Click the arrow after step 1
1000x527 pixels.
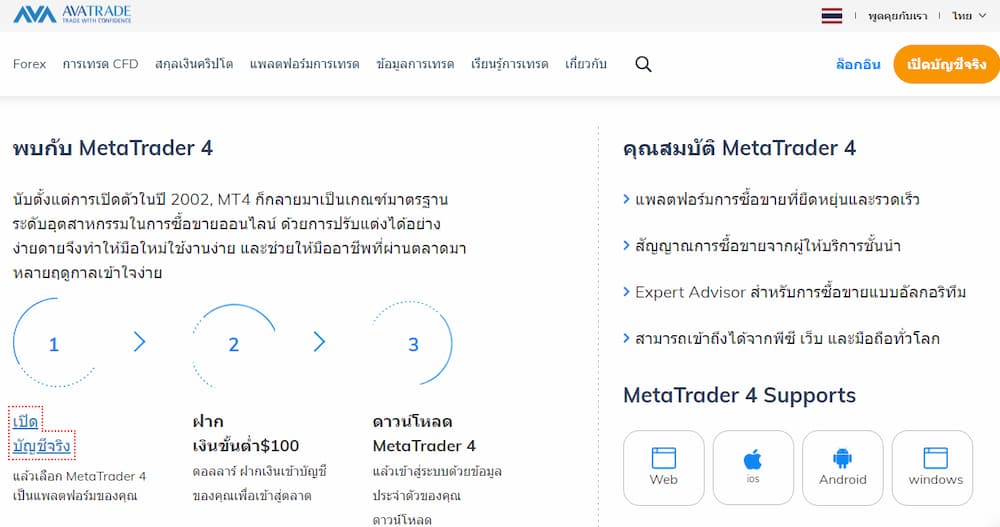[140, 342]
